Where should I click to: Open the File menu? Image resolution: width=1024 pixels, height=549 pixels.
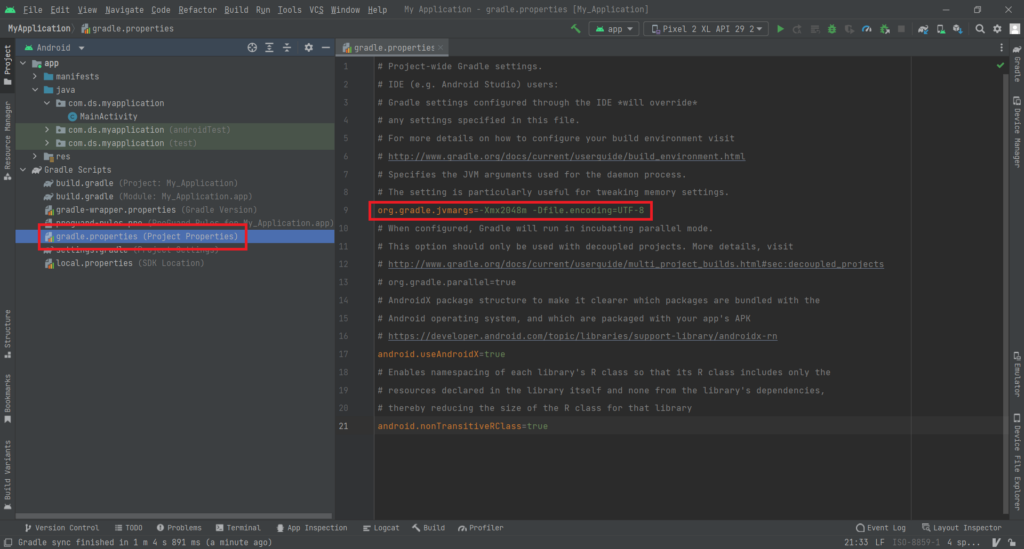33,10
